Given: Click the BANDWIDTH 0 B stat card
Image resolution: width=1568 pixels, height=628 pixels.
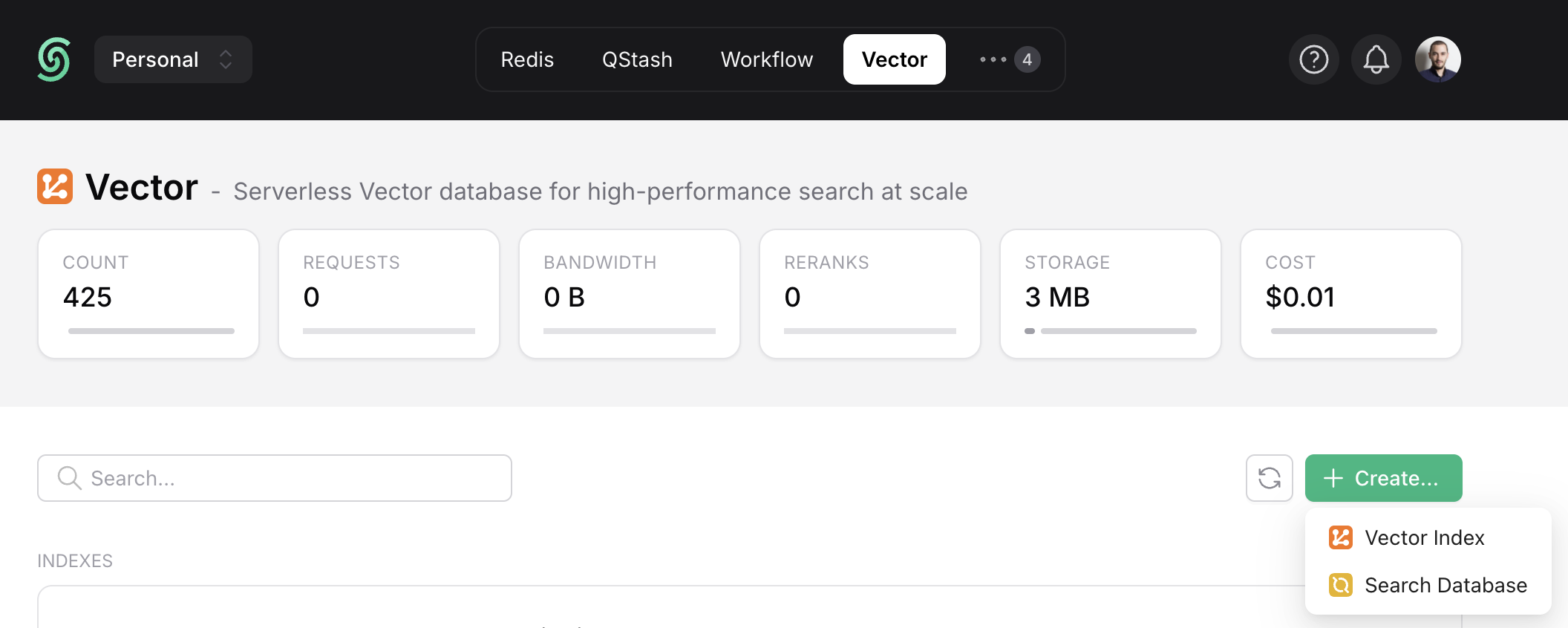Looking at the screenshot, I should pyautogui.click(x=630, y=294).
